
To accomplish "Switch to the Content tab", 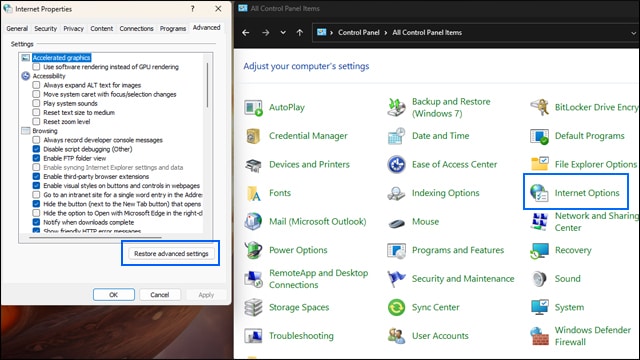I will pyautogui.click(x=102, y=29).
